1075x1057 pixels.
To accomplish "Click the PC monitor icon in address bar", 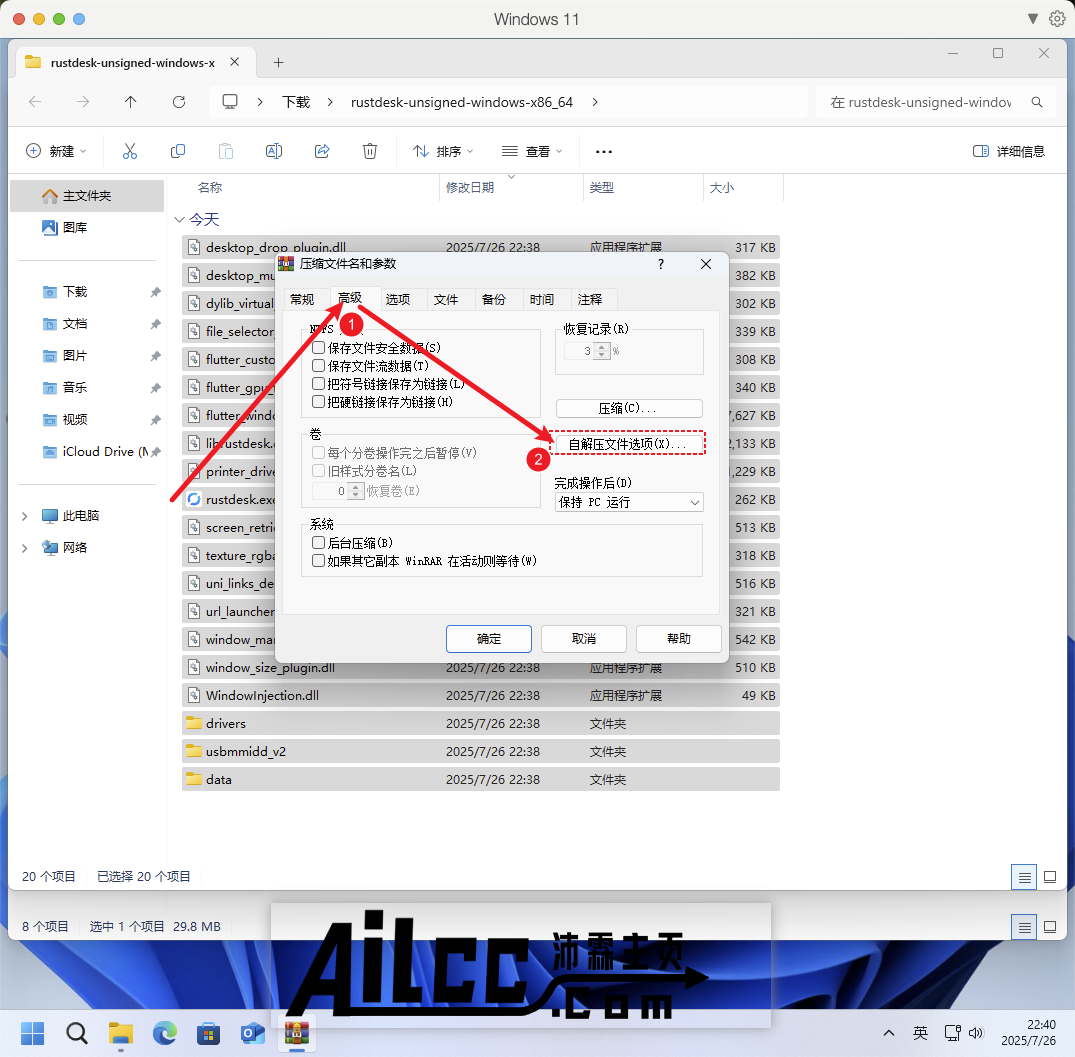I will (230, 102).
